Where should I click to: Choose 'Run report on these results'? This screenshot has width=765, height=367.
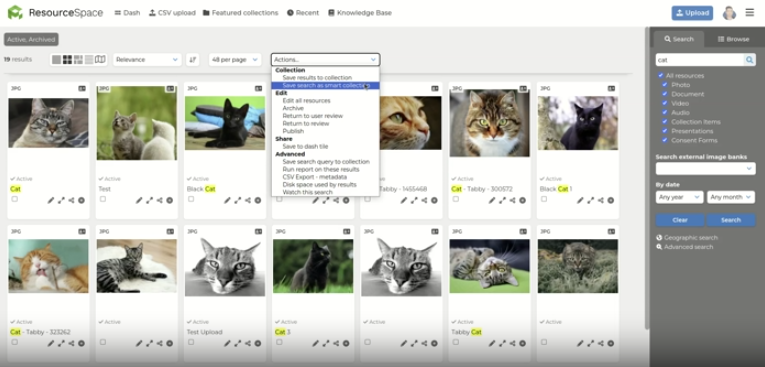[321, 169]
